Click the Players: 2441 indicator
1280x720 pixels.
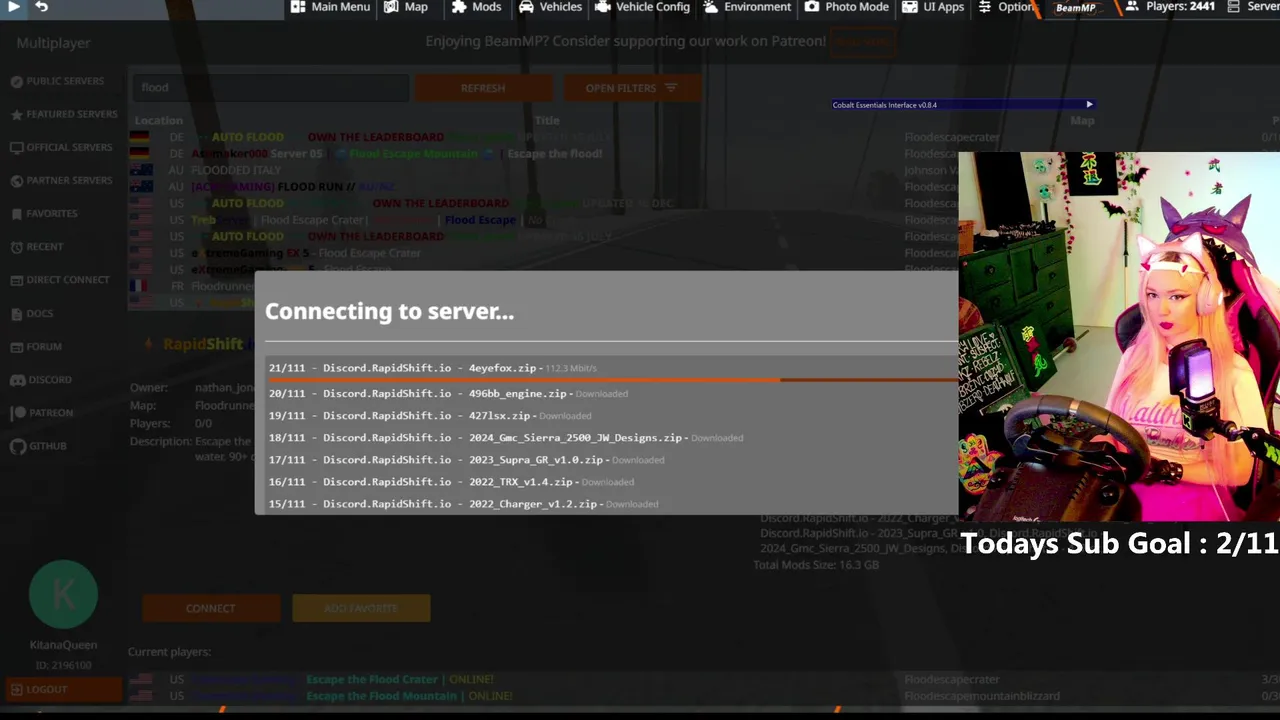point(1170,6)
